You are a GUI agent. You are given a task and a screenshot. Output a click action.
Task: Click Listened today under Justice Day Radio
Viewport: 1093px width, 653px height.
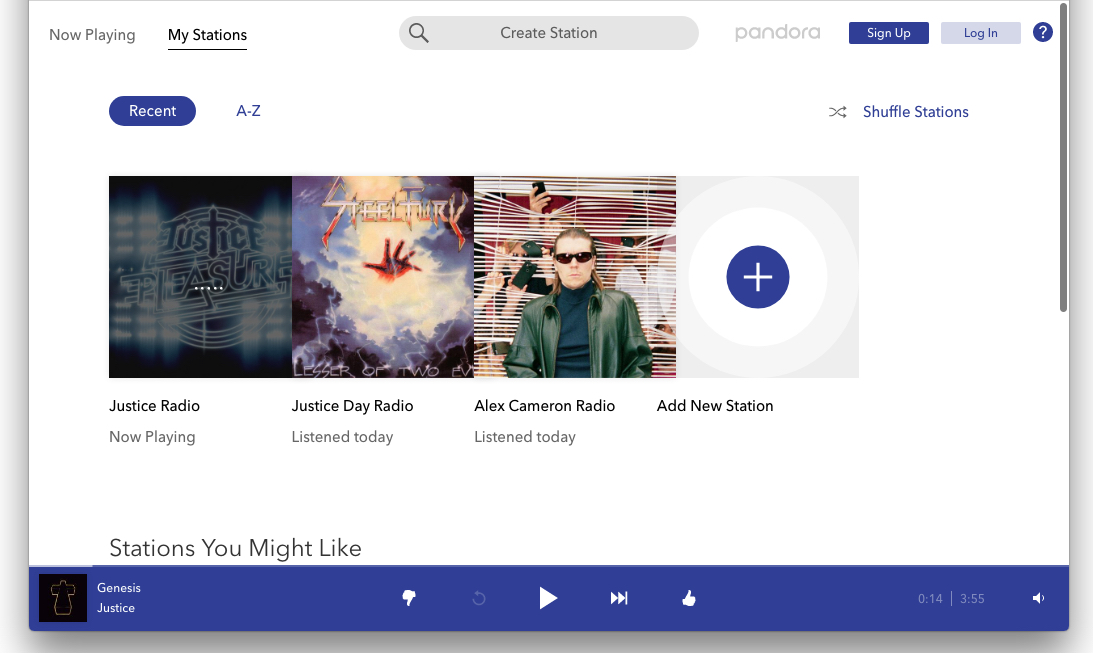(342, 437)
